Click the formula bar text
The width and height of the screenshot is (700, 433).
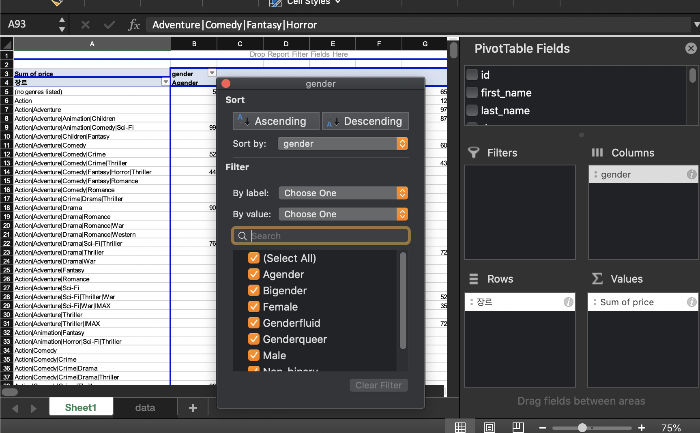pos(234,25)
